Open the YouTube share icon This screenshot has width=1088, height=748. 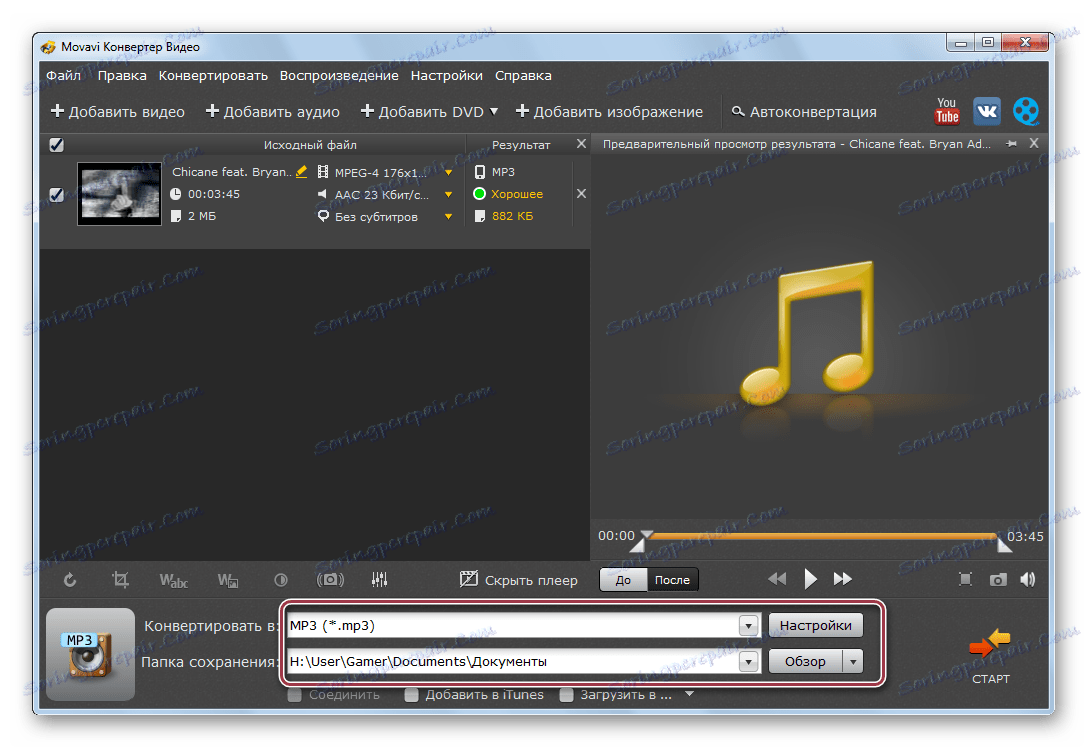(x=946, y=111)
